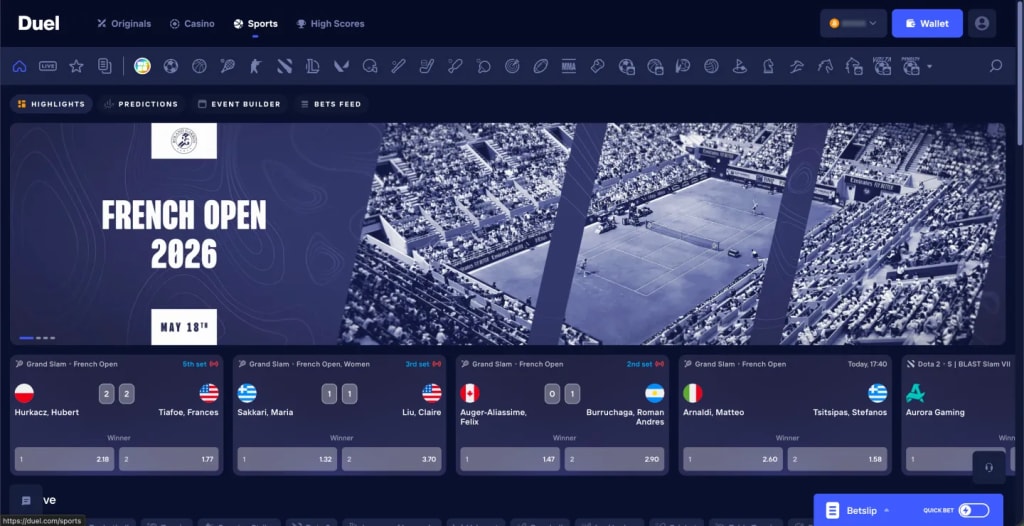The width and height of the screenshot is (1024, 526).
Task: Select the League of Legends icon
Action: (313, 66)
